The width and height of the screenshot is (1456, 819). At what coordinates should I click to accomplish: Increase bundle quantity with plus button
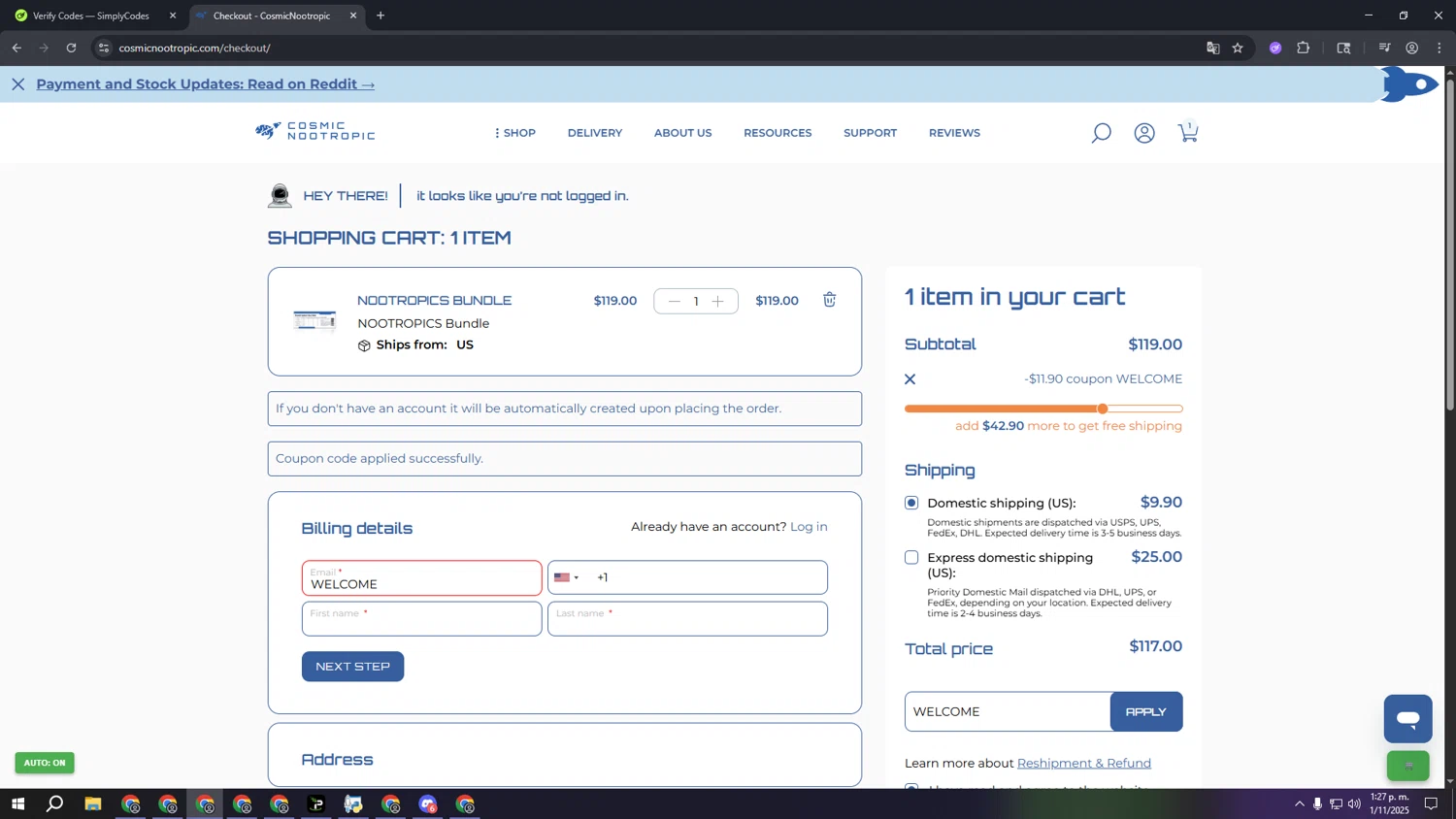[x=718, y=302]
